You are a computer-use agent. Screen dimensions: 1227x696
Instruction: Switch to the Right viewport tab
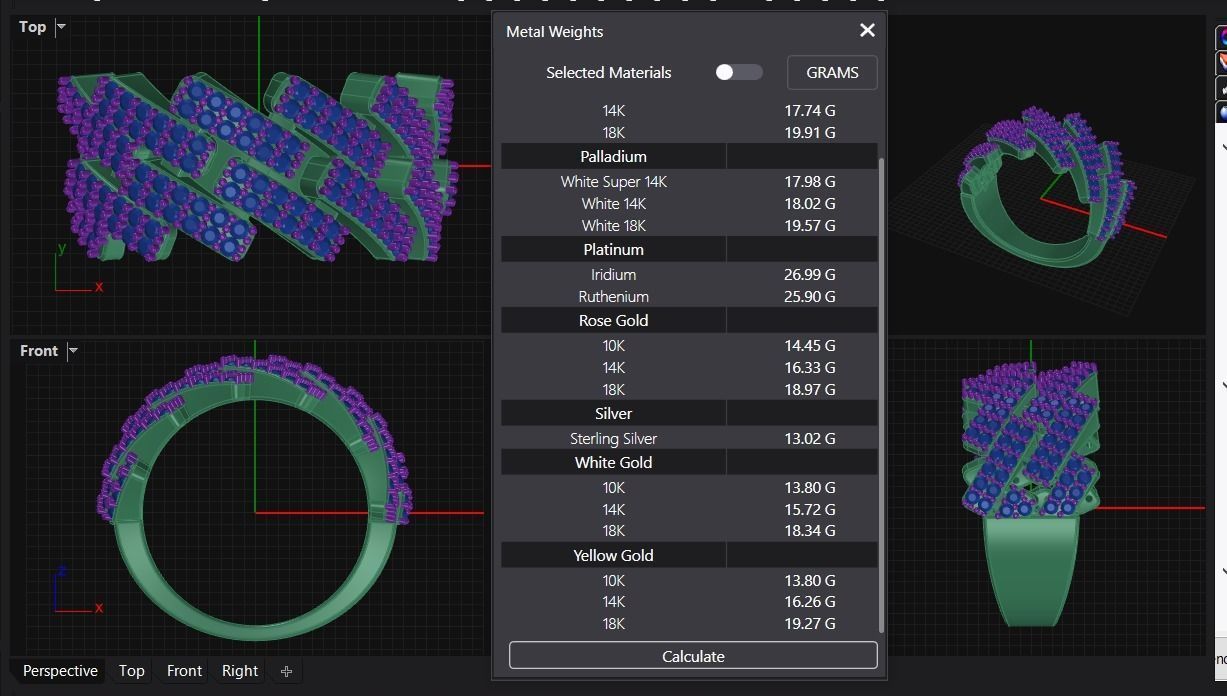(240, 671)
